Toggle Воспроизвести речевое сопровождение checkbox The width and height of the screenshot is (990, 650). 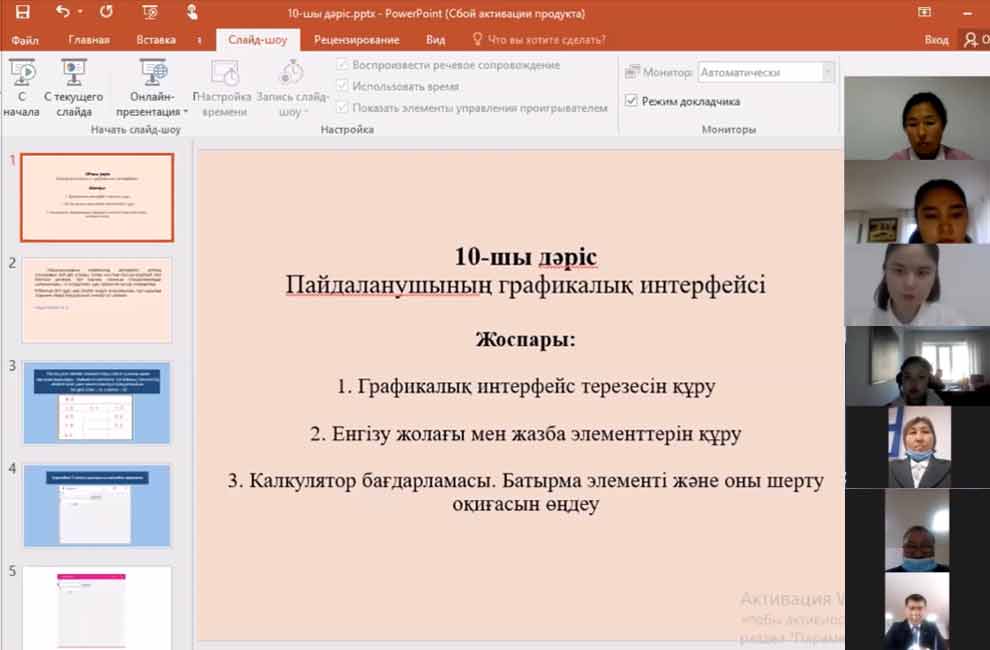click(x=342, y=65)
